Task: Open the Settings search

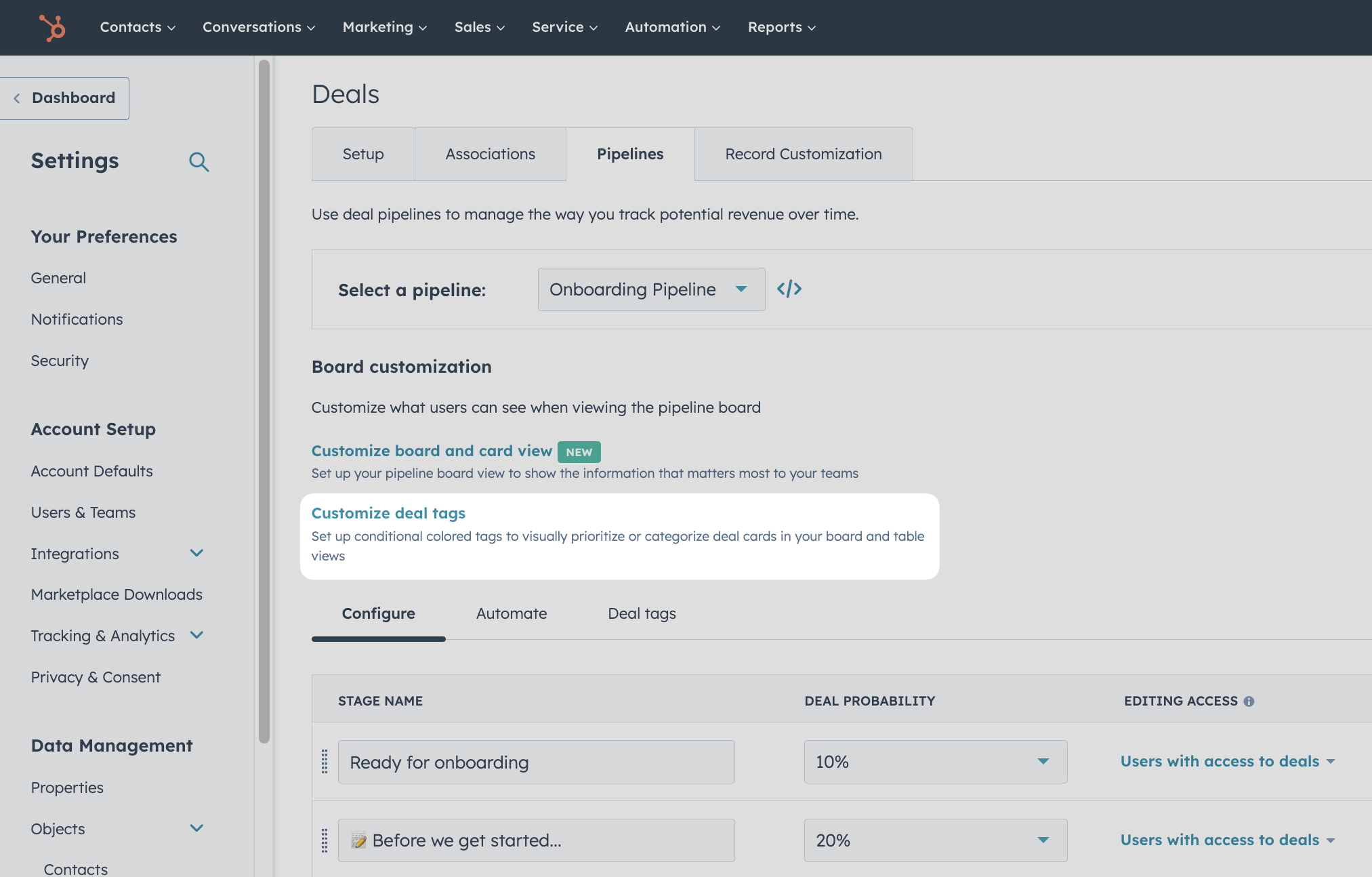Action: pos(199,162)
